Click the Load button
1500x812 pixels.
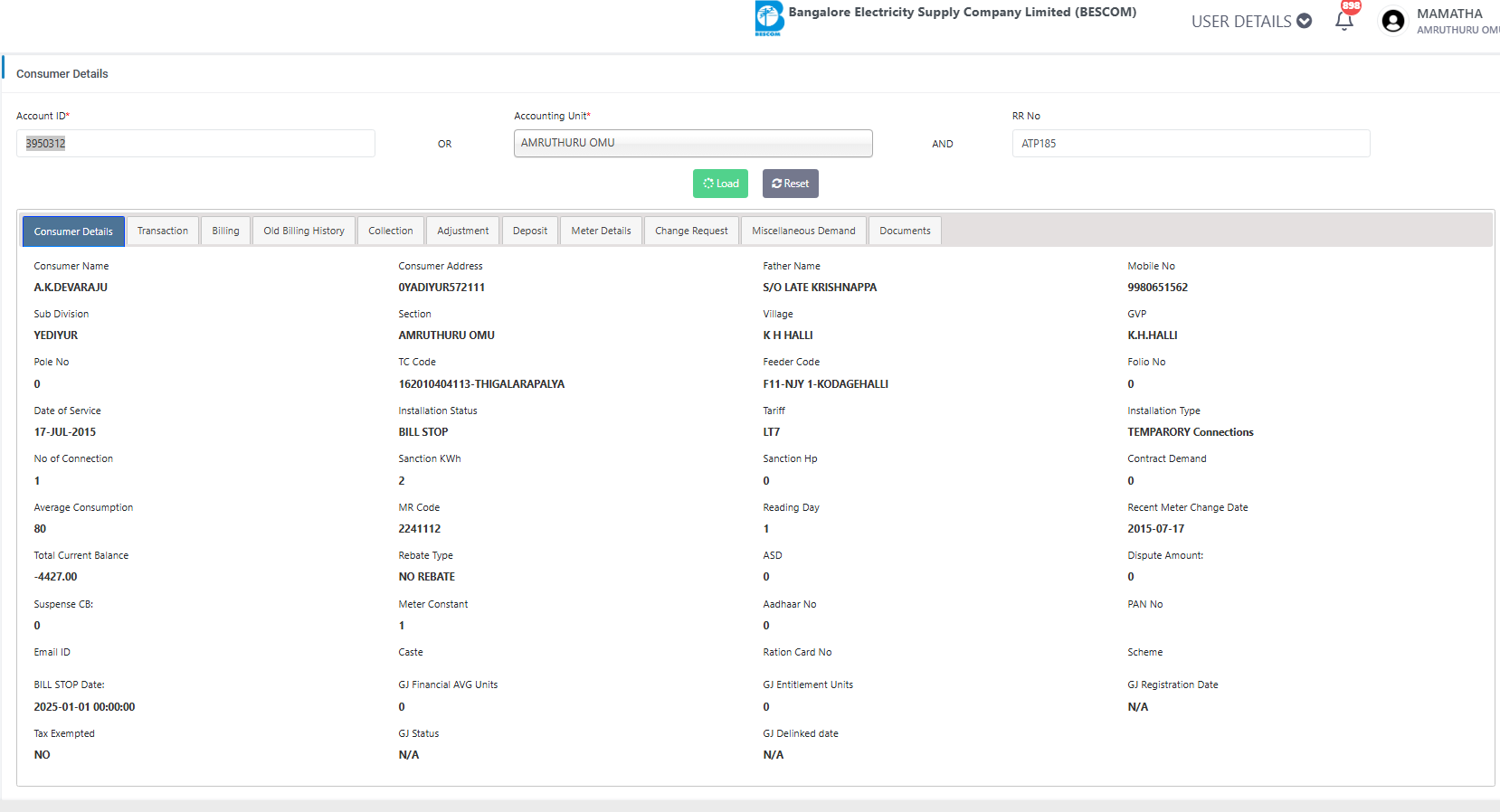coord(721,184)
